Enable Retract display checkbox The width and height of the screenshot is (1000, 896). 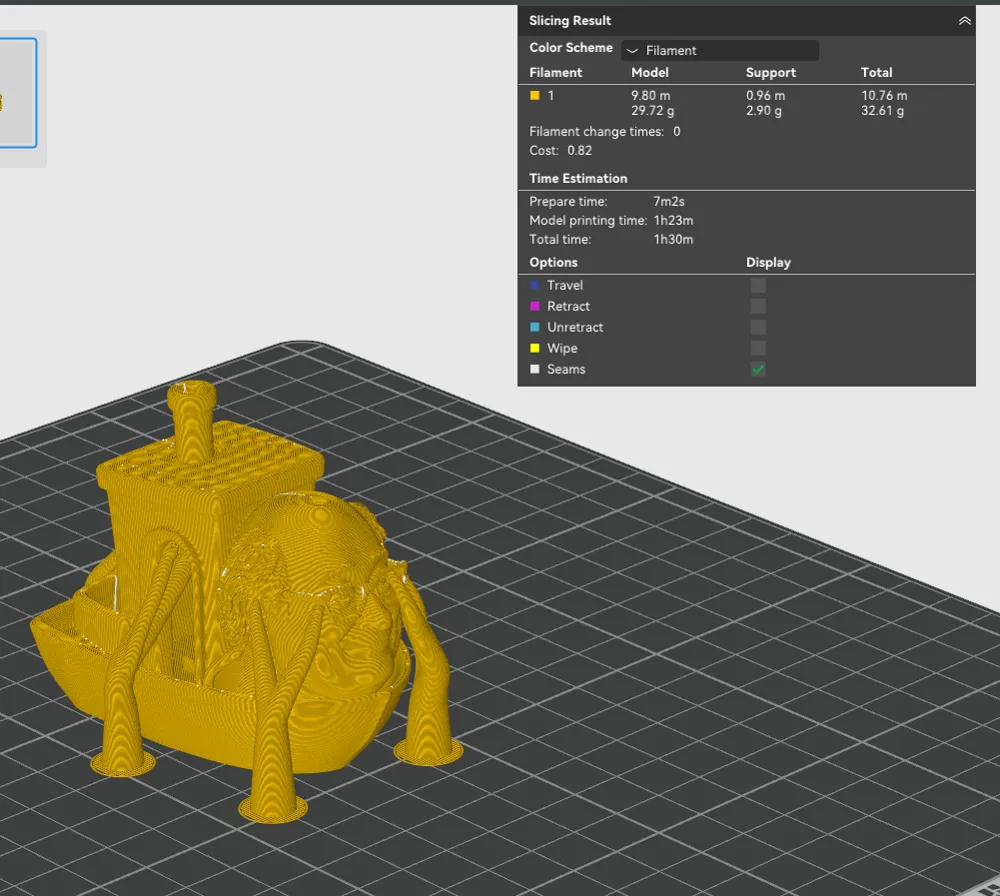(758, 306)
